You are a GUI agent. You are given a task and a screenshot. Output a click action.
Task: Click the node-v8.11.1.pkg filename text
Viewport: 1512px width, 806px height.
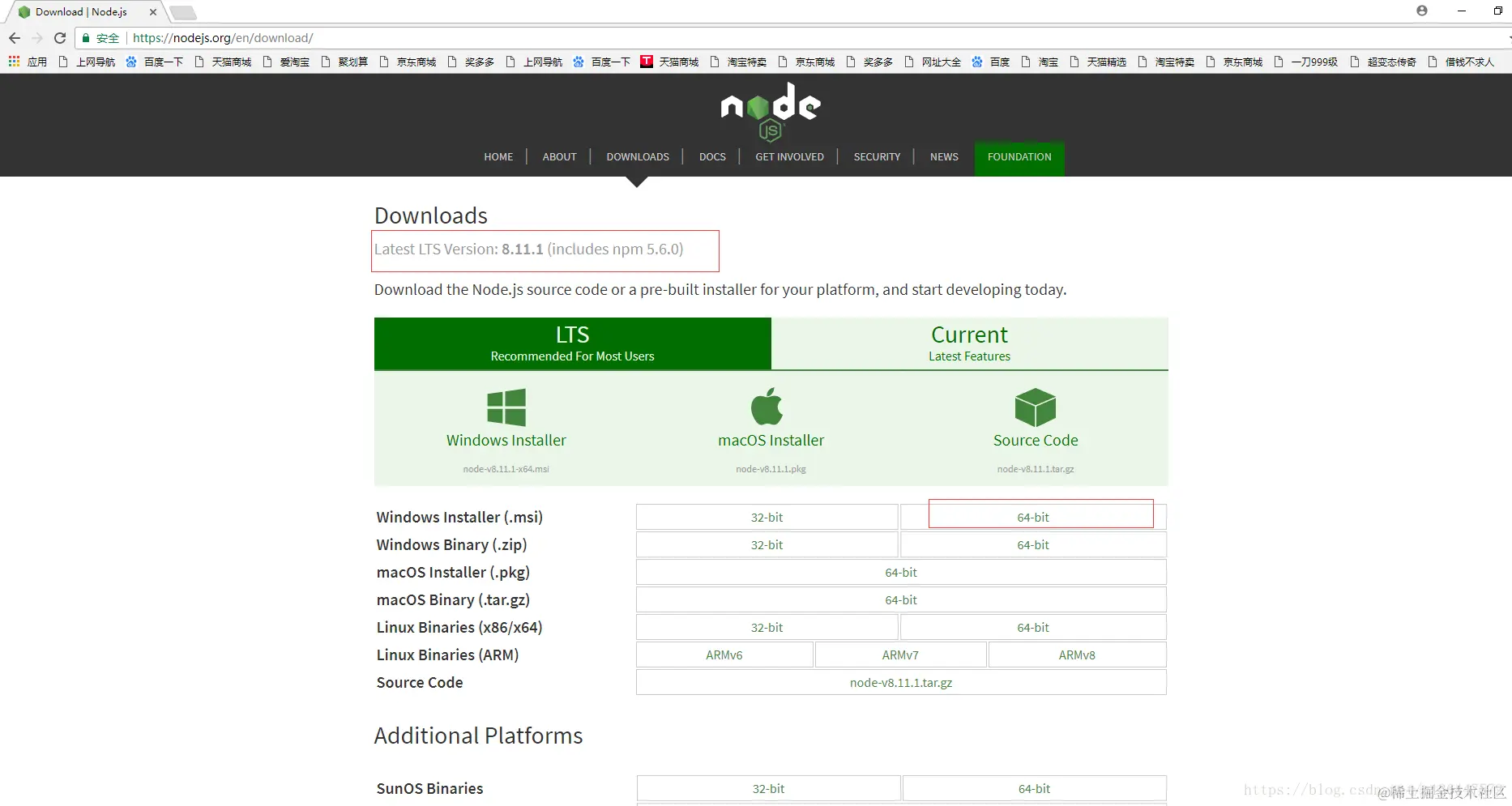771,469
